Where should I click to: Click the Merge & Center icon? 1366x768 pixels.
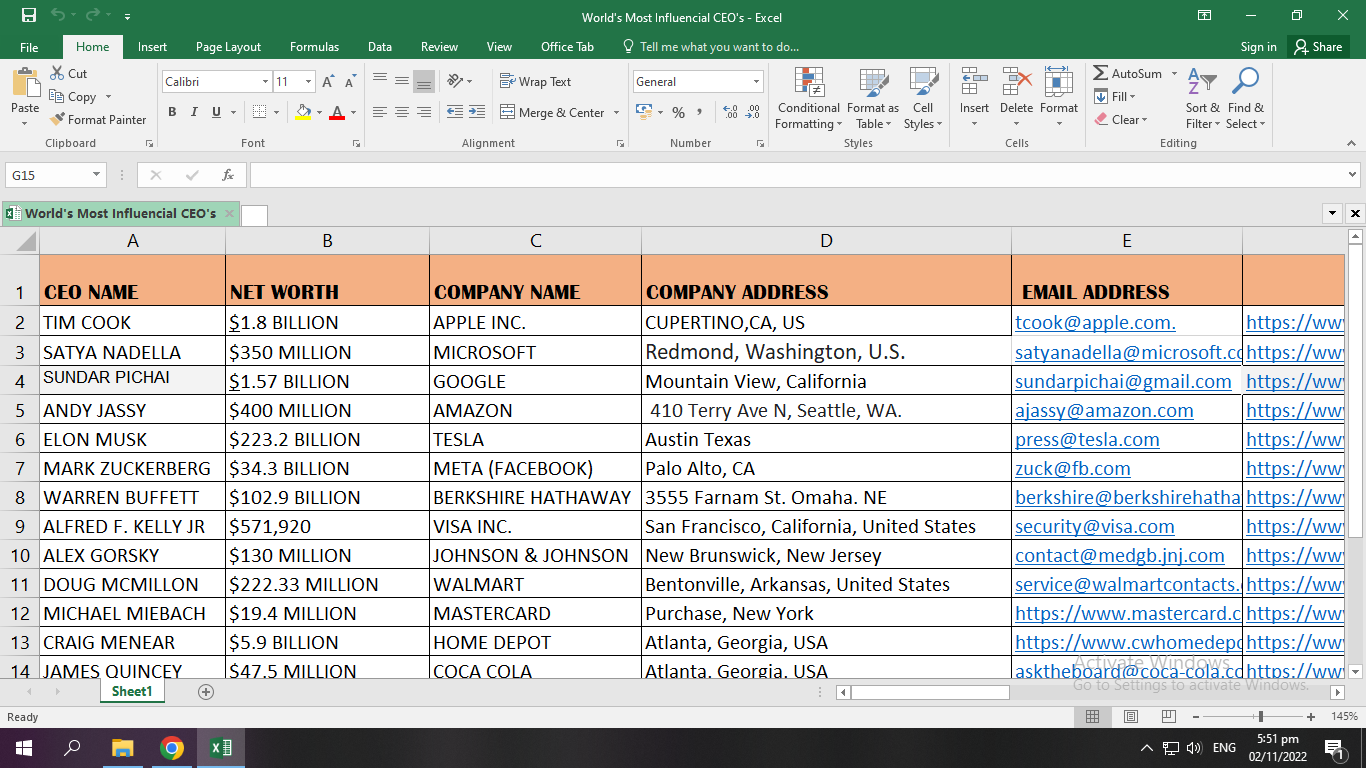click(507, 113)
